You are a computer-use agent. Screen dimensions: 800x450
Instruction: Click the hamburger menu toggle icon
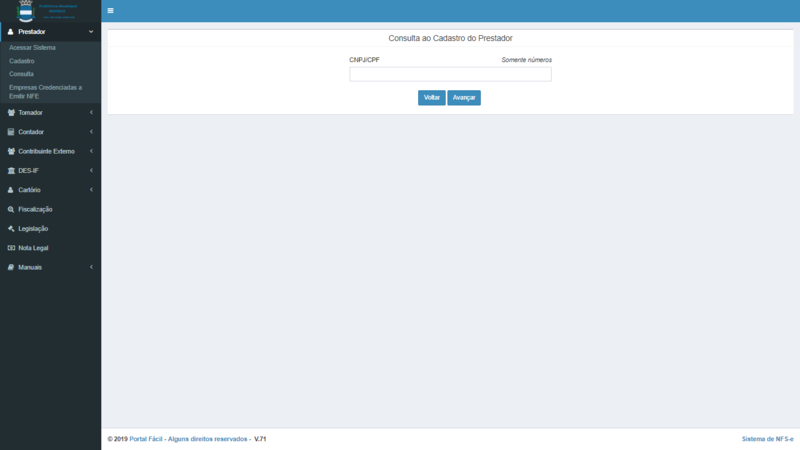[x=110, y=11]
